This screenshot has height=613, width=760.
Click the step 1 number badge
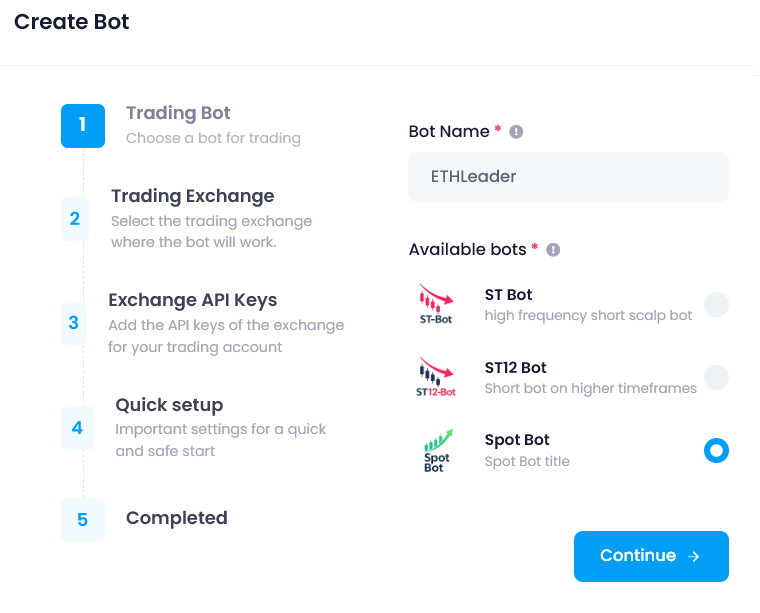(x=82, y=126)
